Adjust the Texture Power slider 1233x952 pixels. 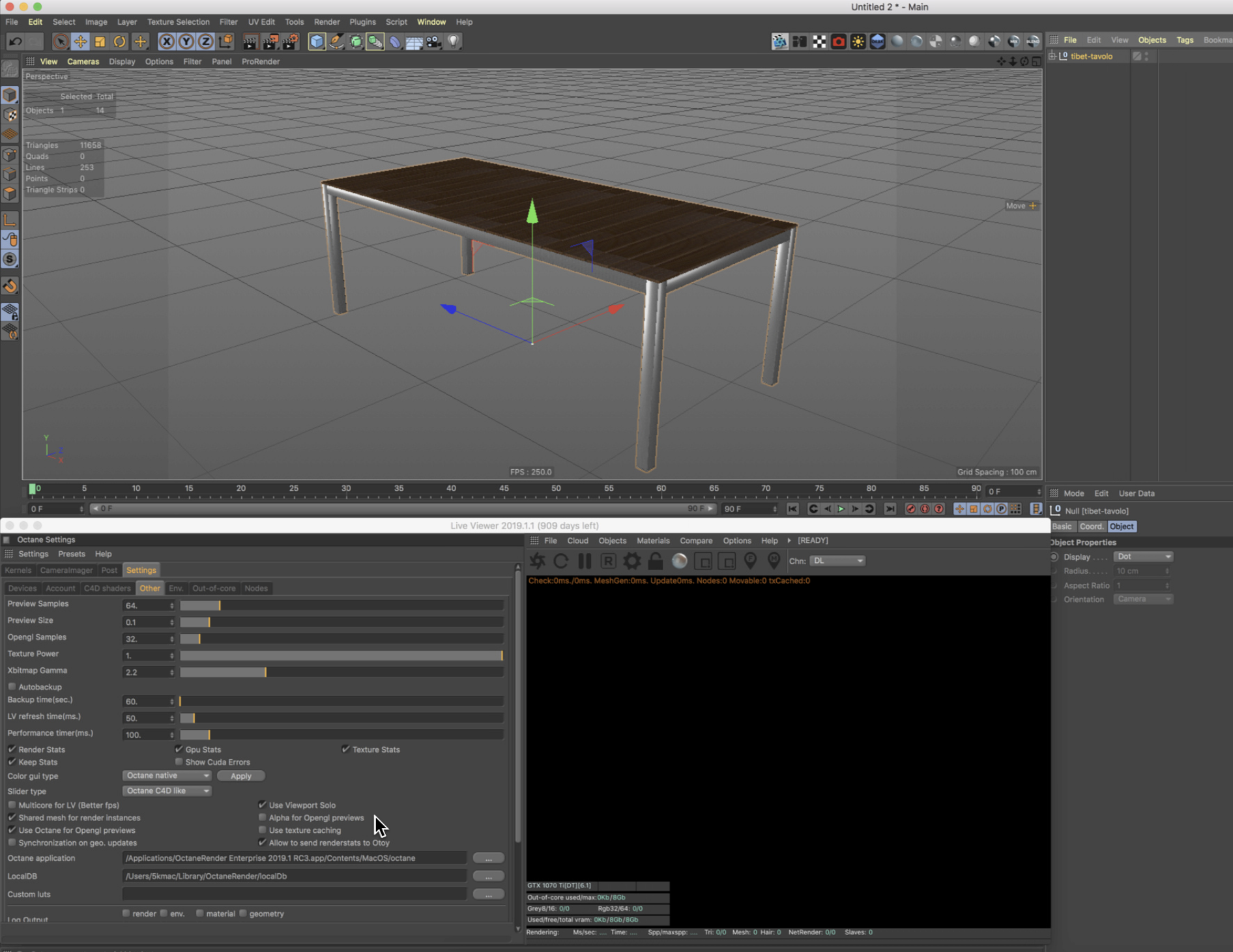tap(341, 656)
